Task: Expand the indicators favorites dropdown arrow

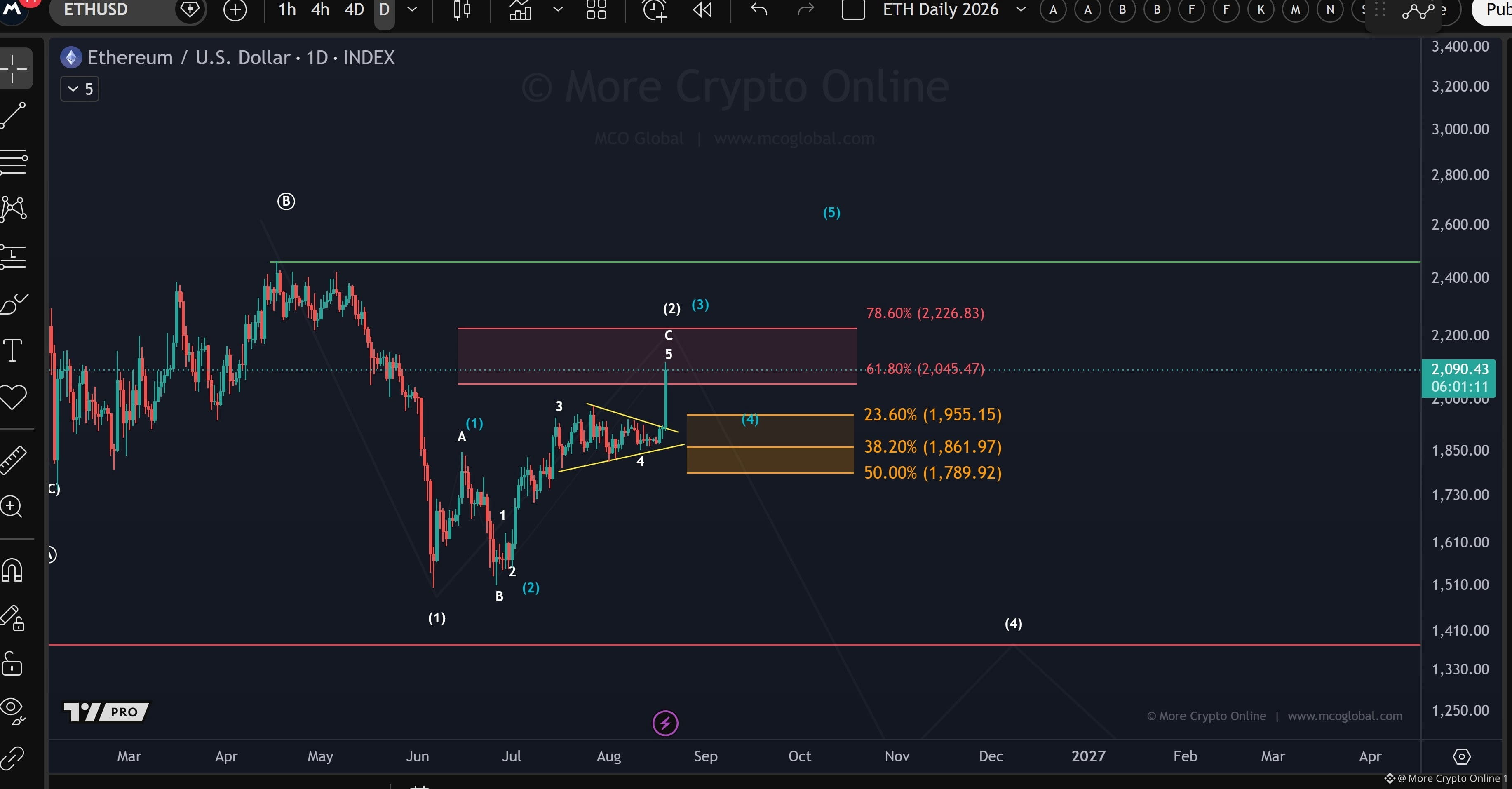Action: pyautogui.click(x=558, y=10)
